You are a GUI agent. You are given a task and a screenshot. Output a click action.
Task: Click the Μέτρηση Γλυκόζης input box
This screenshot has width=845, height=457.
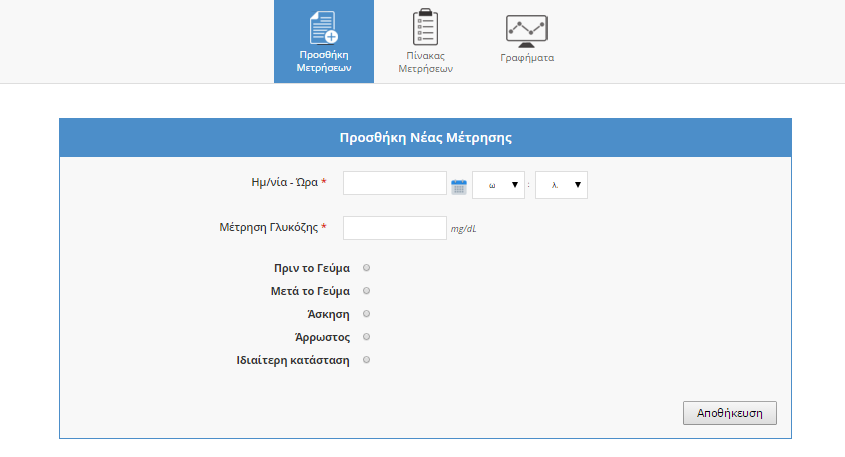pyautogui.click(x=394, y=228)
